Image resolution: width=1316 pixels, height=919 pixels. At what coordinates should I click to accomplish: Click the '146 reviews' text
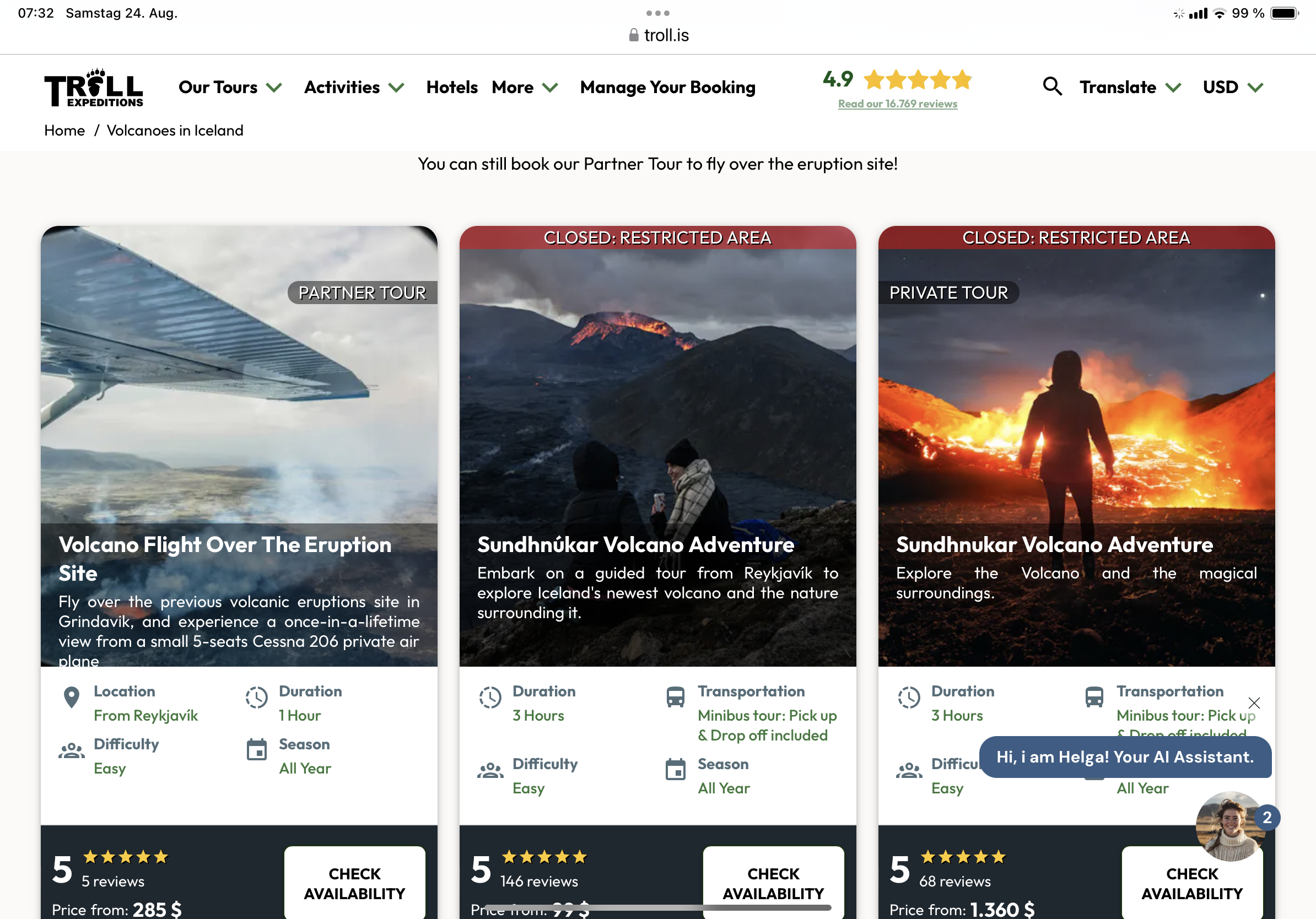[540, 881]
